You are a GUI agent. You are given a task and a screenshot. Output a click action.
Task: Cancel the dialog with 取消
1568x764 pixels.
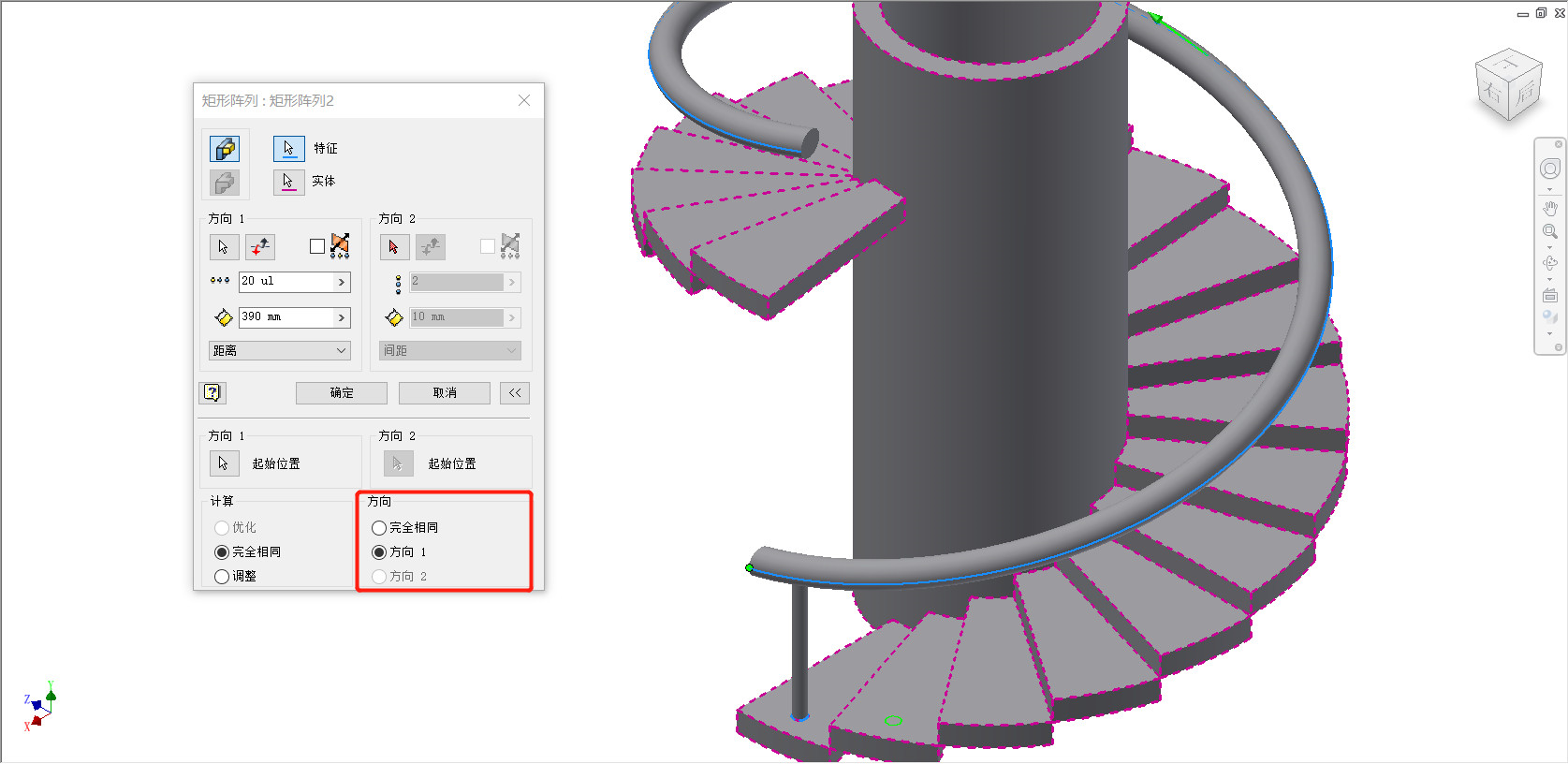point(445,393)
